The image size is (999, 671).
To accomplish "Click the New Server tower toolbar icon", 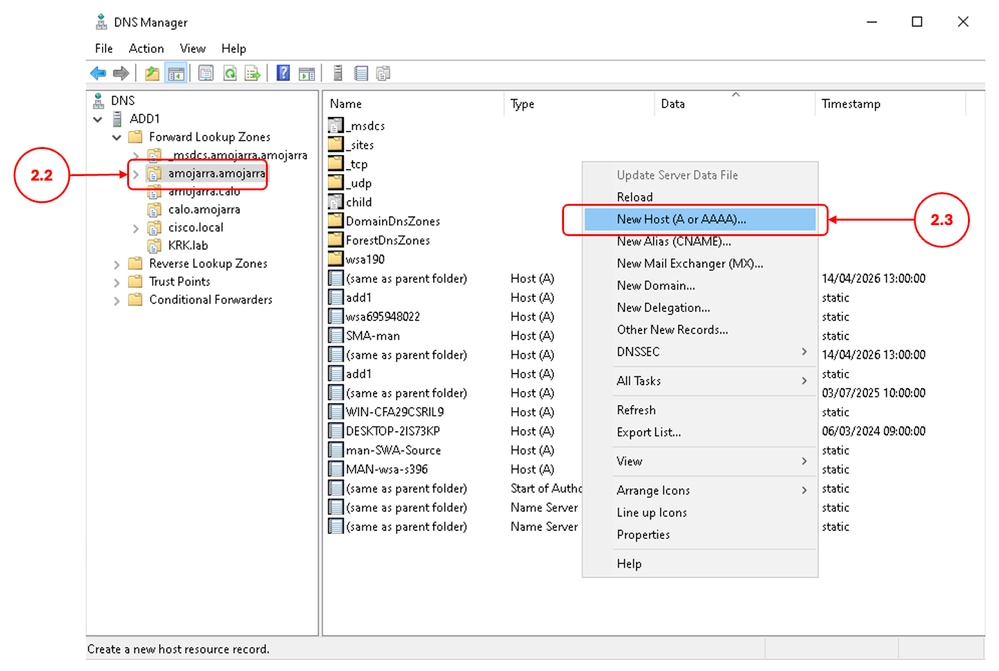I will pyautogui.click(x=338, y=73).
